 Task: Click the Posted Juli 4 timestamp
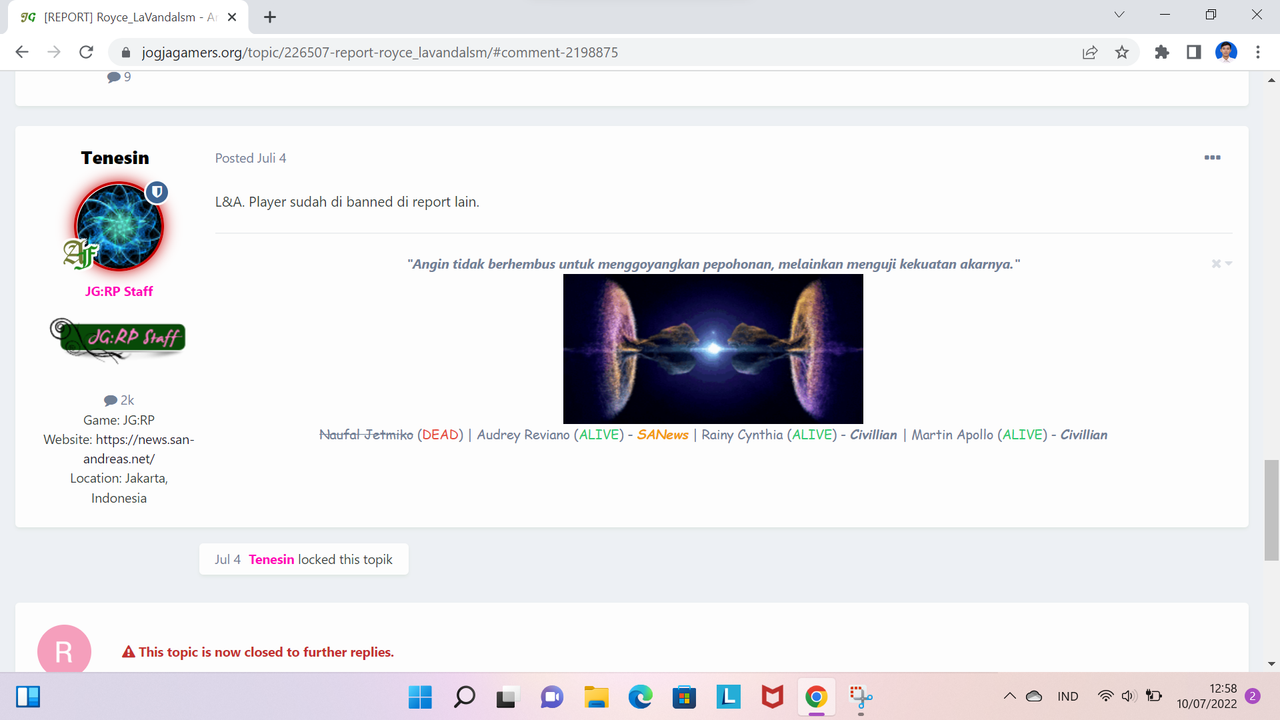tap(251, 158)
